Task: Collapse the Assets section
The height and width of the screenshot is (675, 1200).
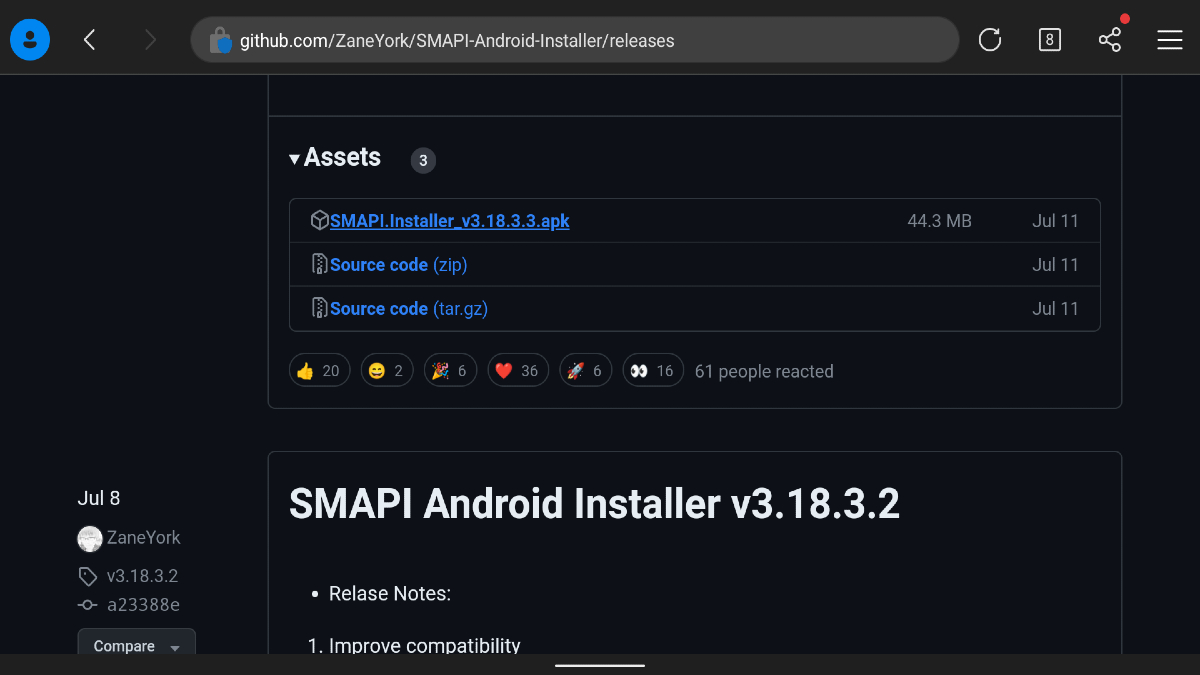Action: pyautogui.click(x=294, y=157)
